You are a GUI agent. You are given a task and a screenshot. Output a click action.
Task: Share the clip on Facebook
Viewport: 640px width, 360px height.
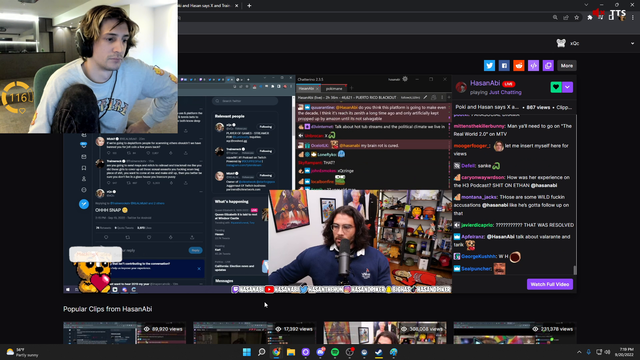coord(504,65)
